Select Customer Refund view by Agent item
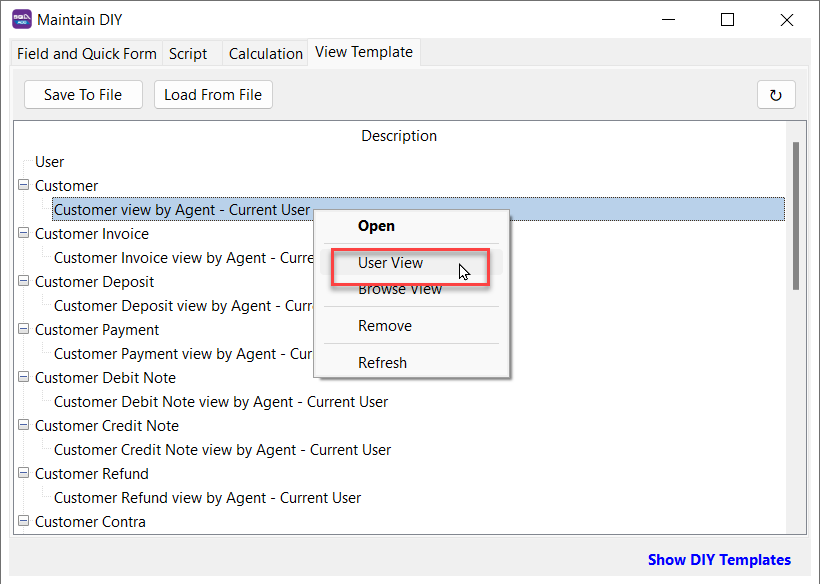Image resolution: width=820 pixels, height=584 pixels. tap(207, 498)
